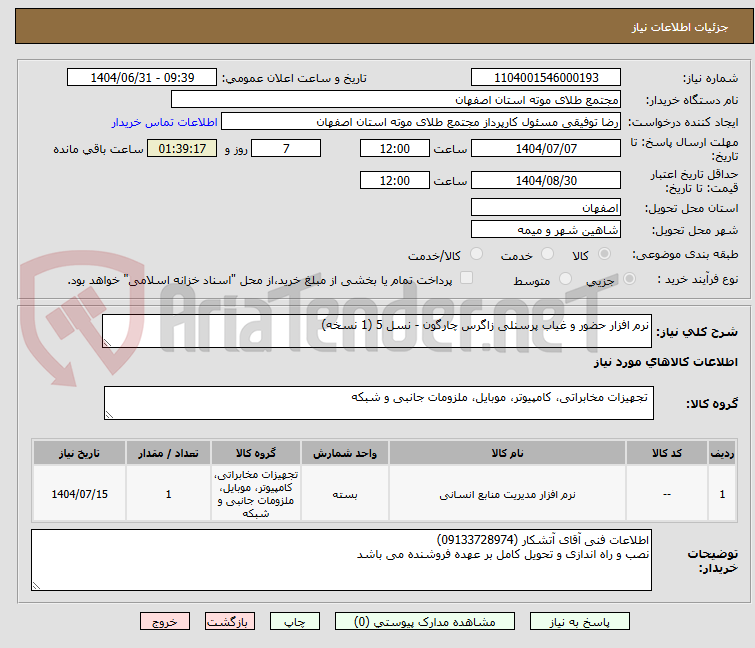Click the کد کالا column header

click(667, 453)
